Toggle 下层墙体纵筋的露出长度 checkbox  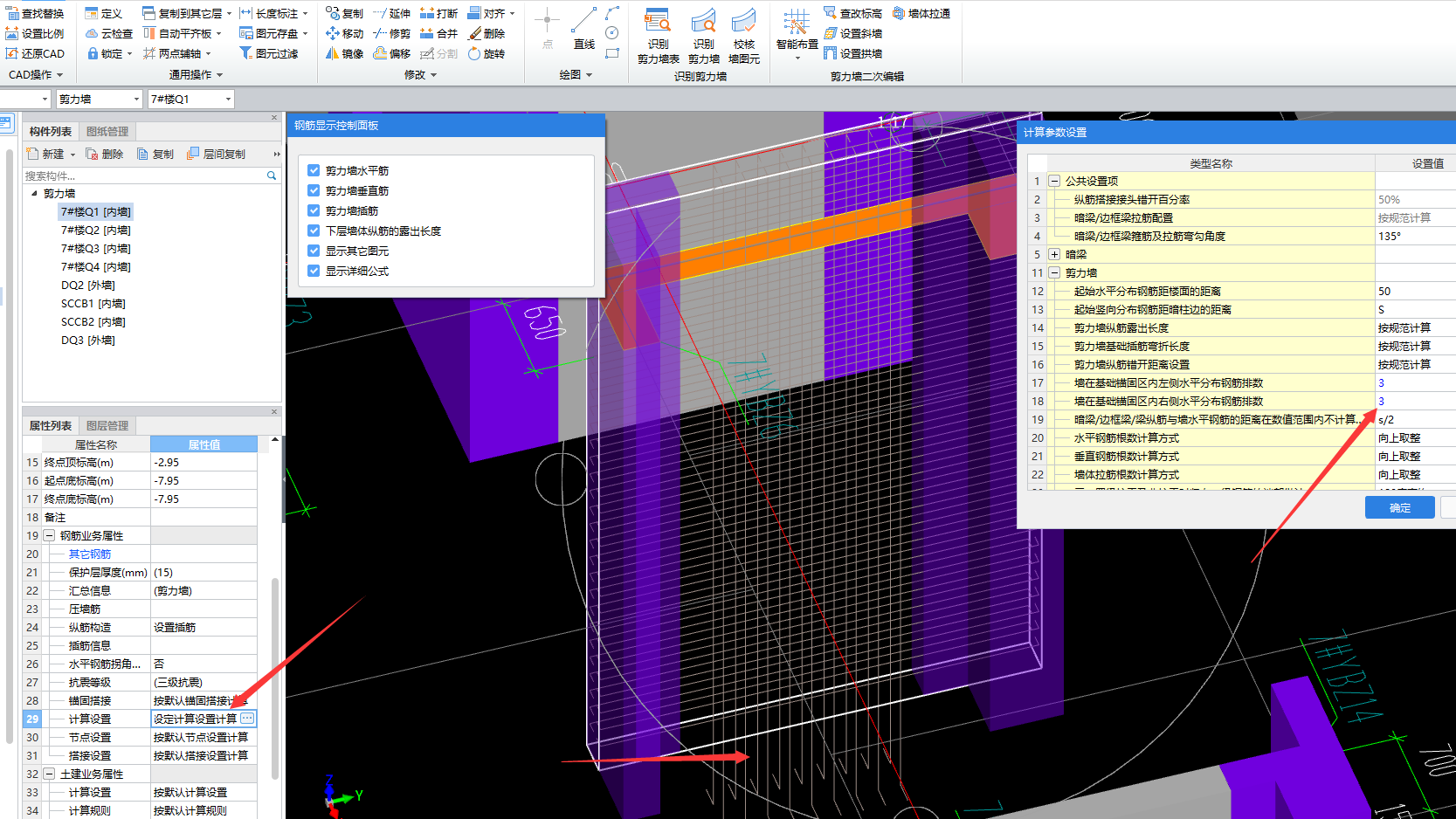click(314, 231)
